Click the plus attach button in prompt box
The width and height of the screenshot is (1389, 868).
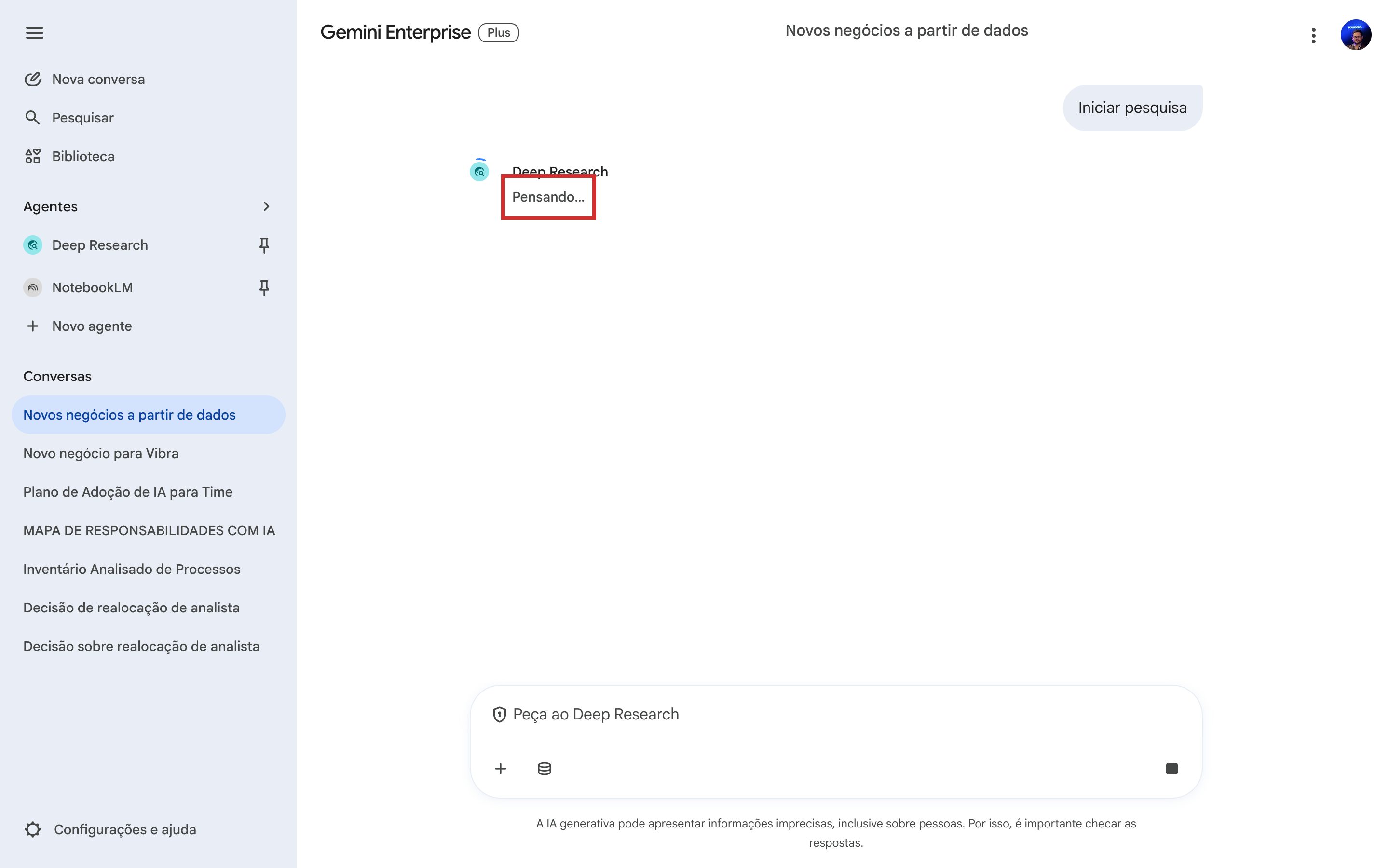tap(501, 769)
